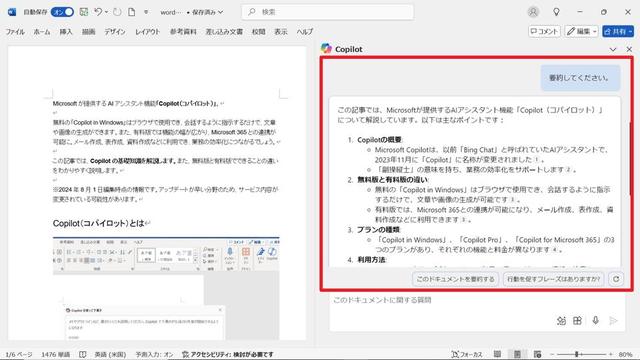
Task: Click the sparkle prompt guide icon in Copilot input
Action: (x=561, y=321)
